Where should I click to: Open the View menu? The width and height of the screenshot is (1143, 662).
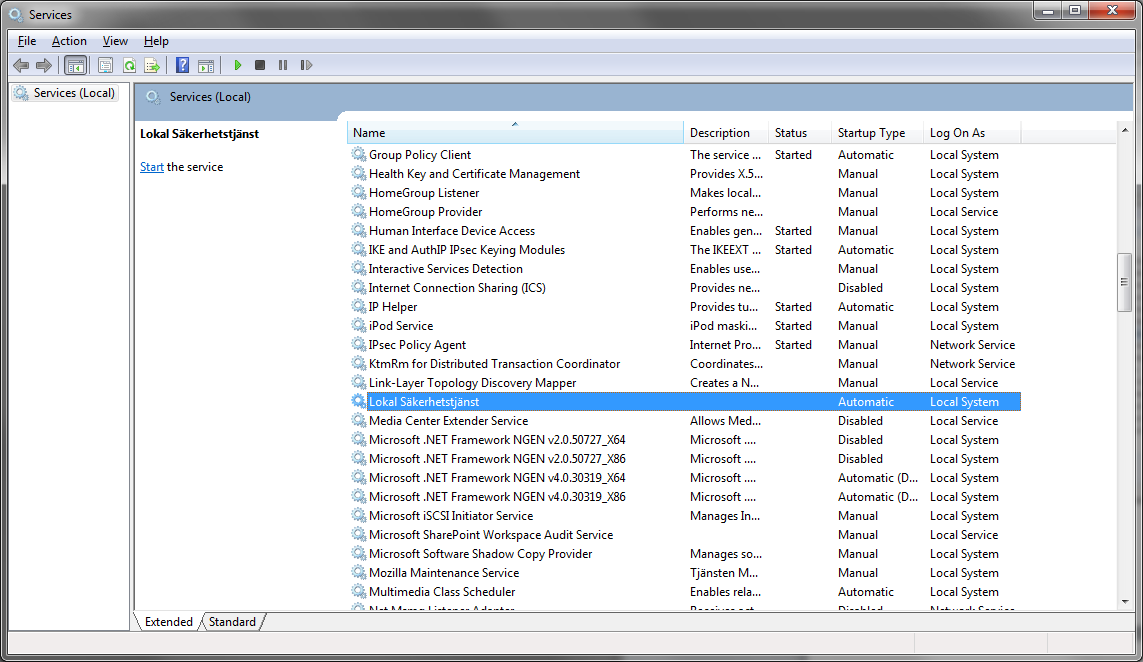coord(115,41)
